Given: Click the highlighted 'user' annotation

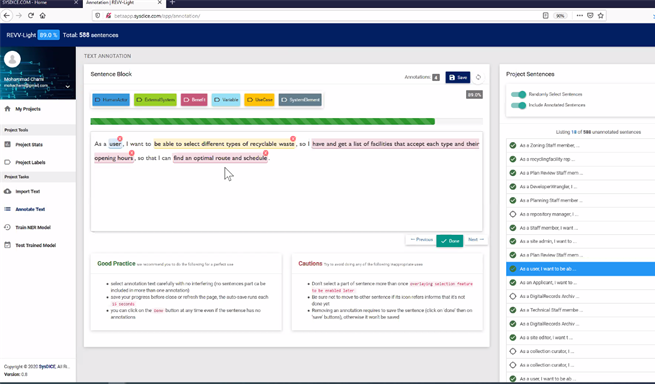Looking at the screenshot, I should tap(115, 144).
